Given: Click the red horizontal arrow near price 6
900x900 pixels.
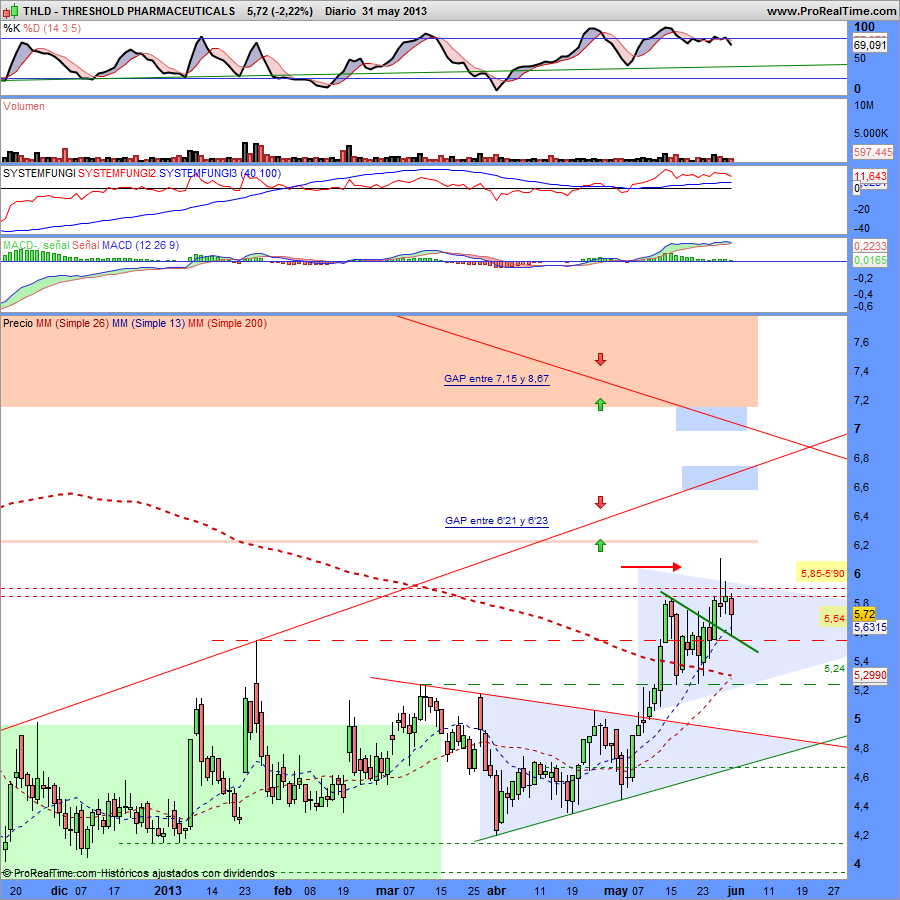Looking at the screenshot, I should coord(651,567).
